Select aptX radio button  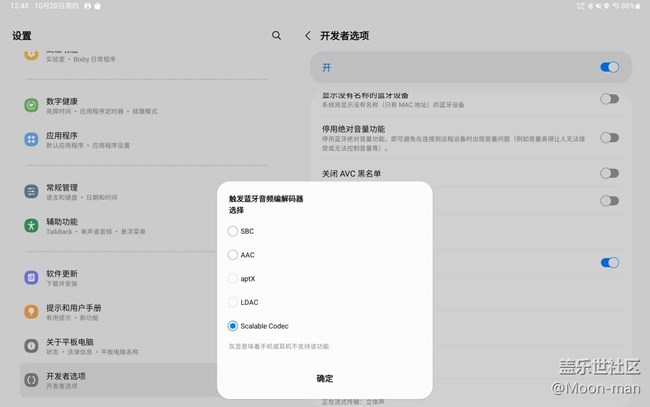coord(233,278)
